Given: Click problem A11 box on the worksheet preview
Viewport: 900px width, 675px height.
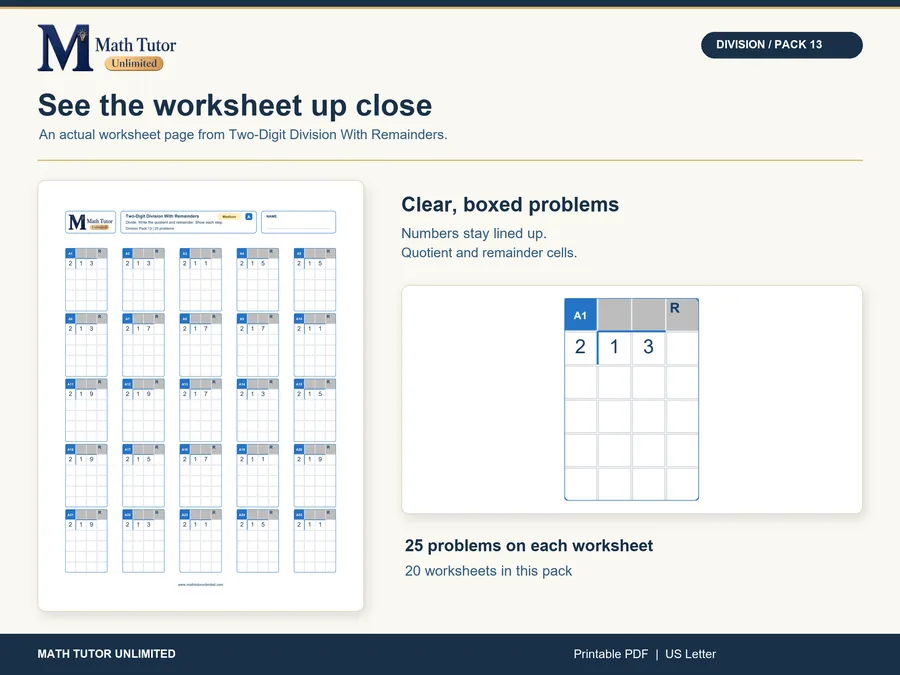Looking at the screenshot, I should [86, 410].
